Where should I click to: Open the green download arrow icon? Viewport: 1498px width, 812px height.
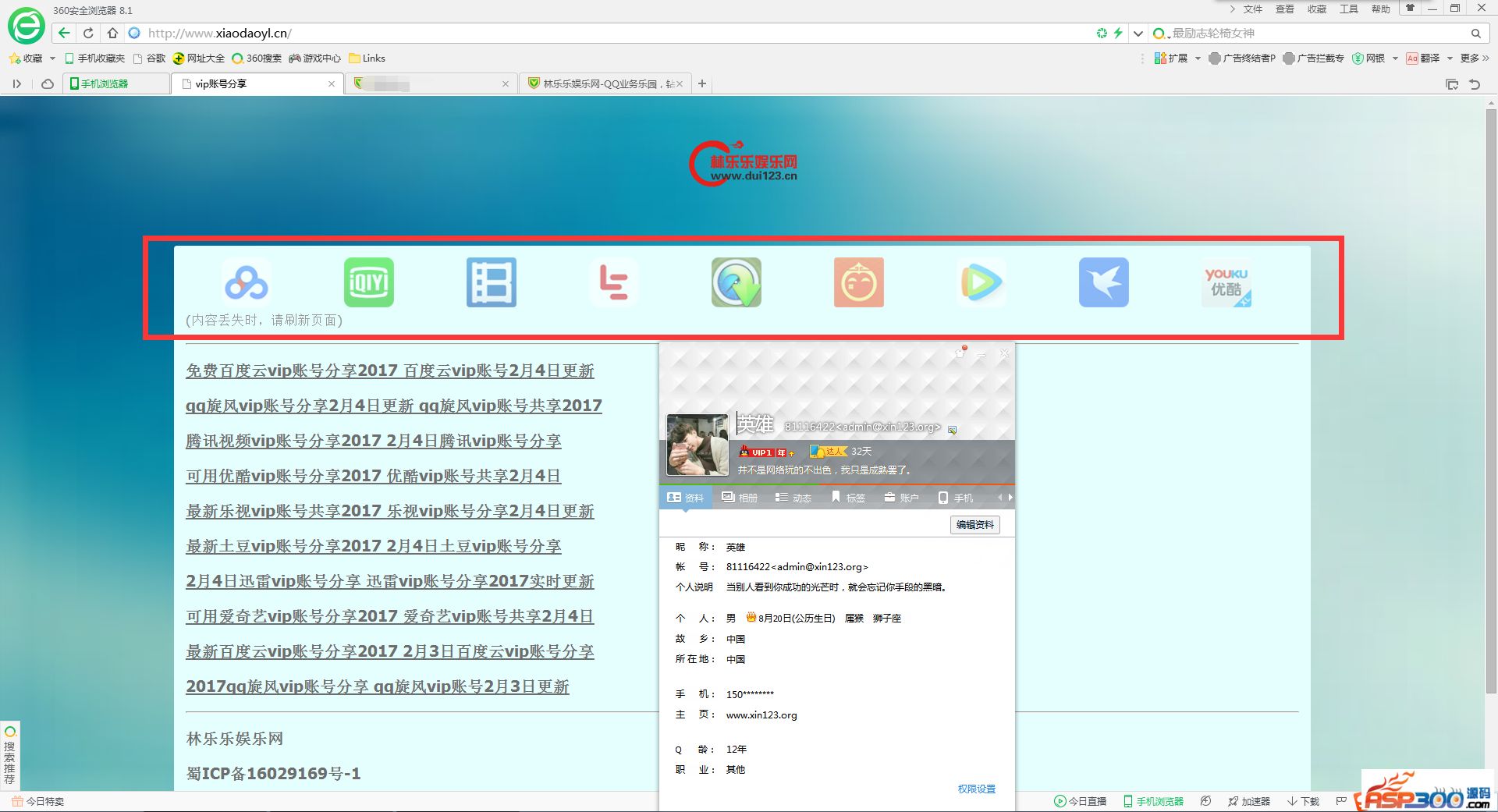(737, 282)
